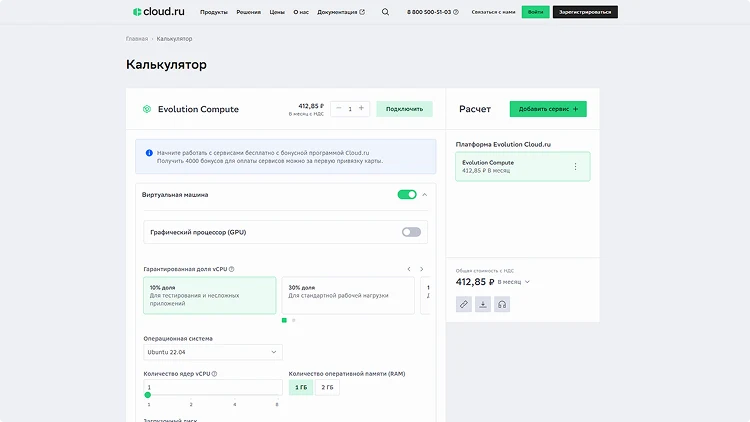
Task: Open the Решения menu
Action: [249, 12]
